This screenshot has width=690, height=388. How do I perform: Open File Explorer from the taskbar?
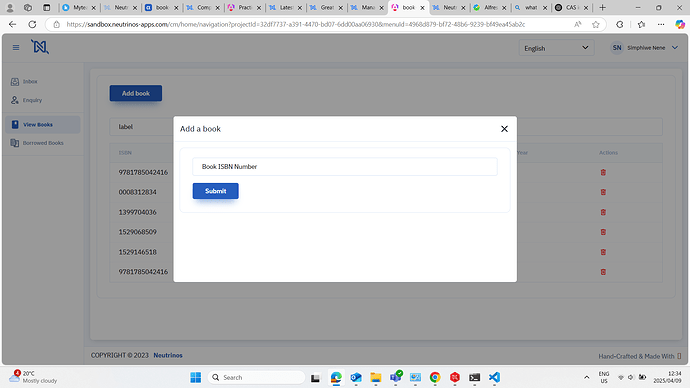(x=375, y=377)
